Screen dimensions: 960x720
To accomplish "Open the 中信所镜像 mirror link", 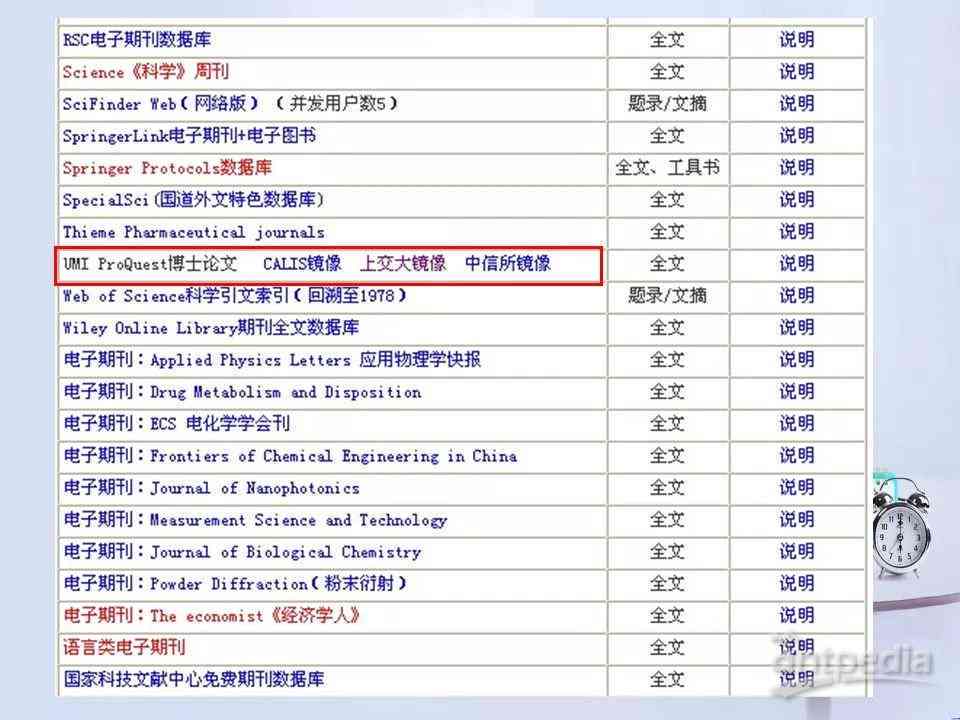I will coord(508,264).
